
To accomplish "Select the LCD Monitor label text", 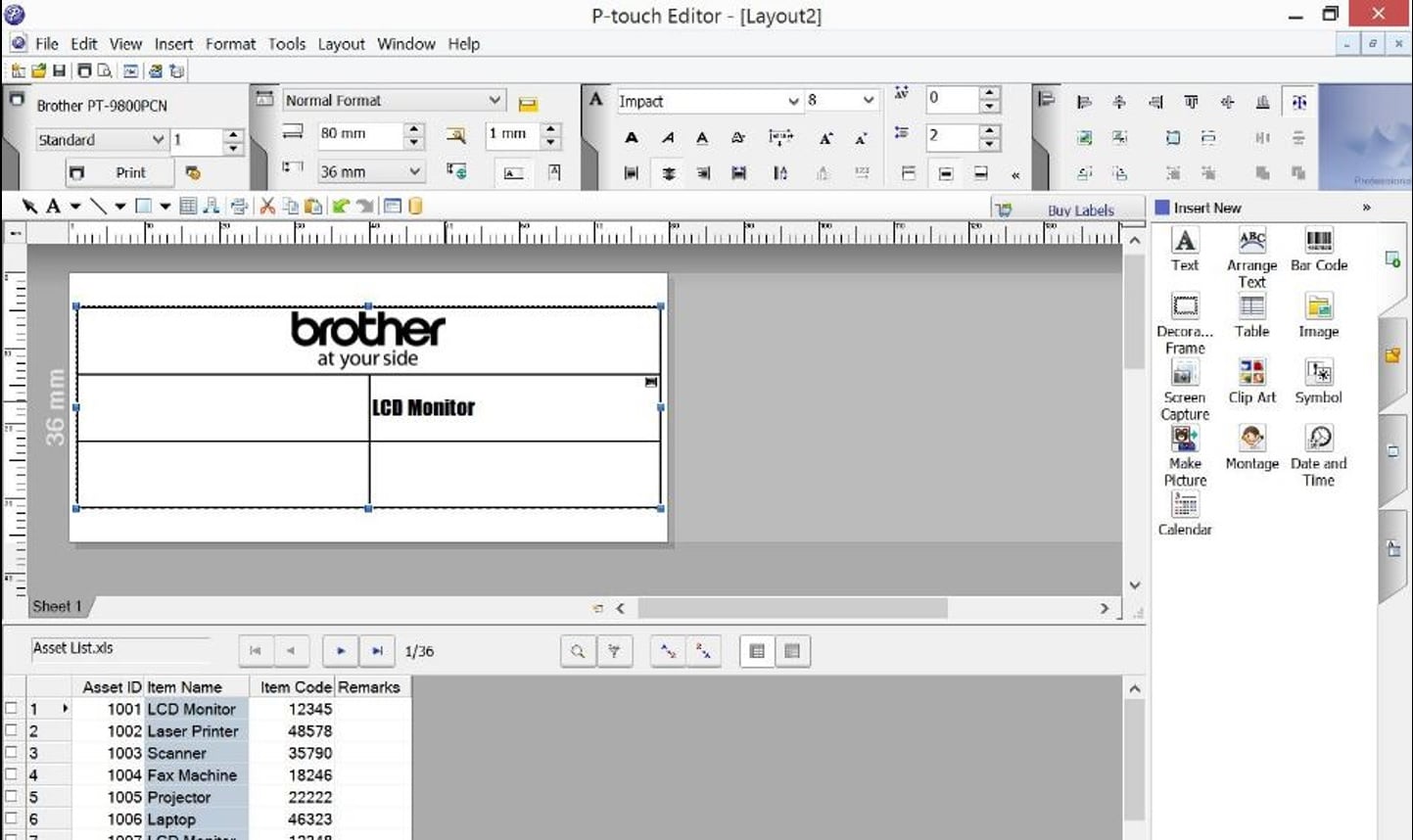I will pyautogui.click(x=423, y=407).
